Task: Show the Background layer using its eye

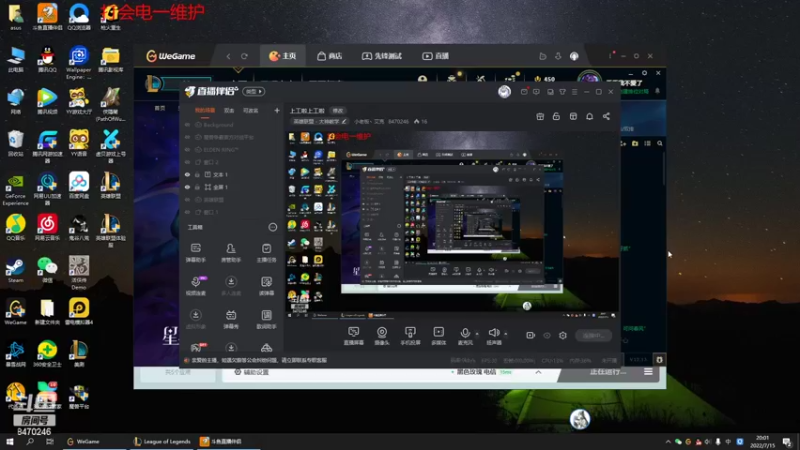Action: (188, 124)
